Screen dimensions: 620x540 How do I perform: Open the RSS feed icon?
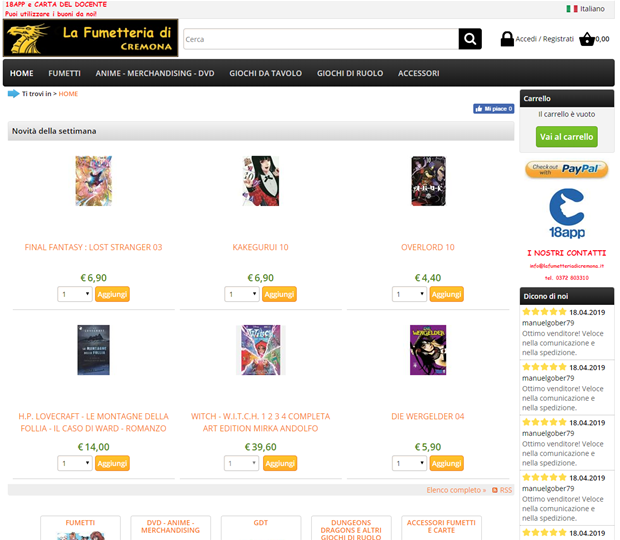click(x=495, y=490)
